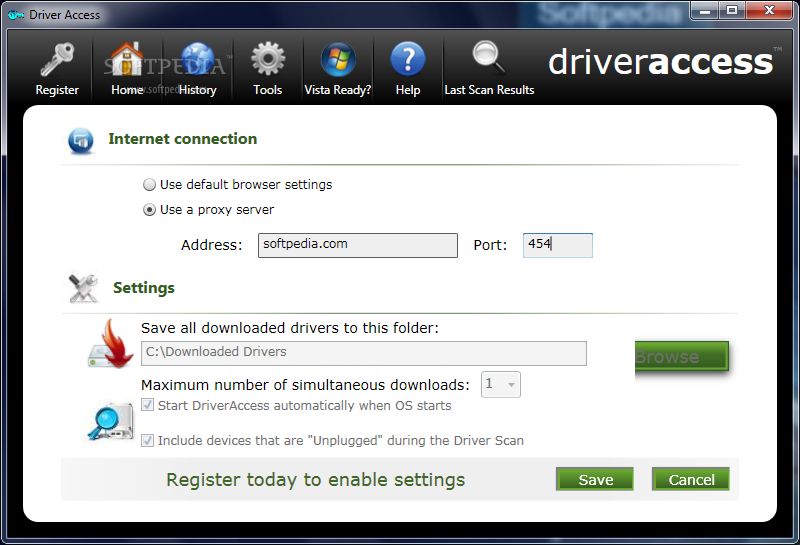Open the Tools gear icon
Viewport: 800px width, 545px height.
pyautogui.click(x=268, y=59)
